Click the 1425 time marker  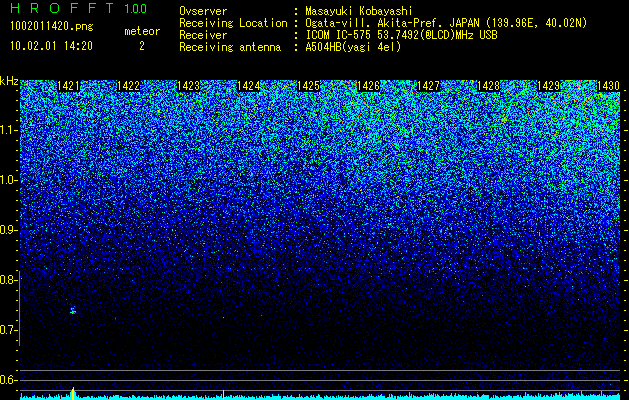pyautogui.click(x=308, y=86)
